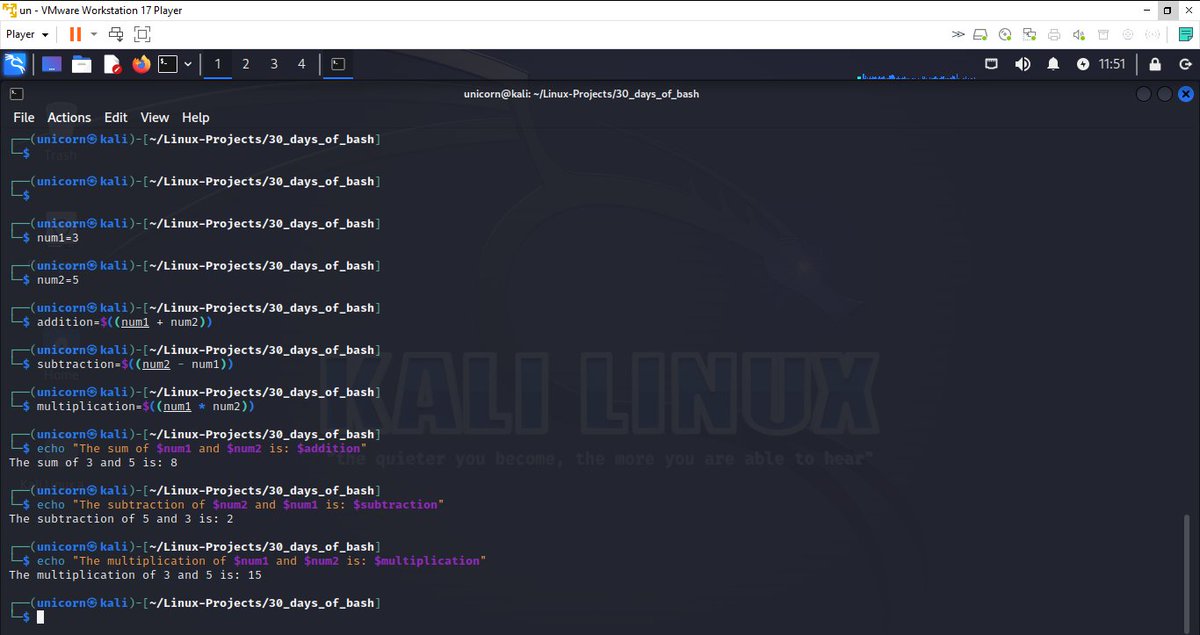Launch Firefox from the Kali panel
1200x635 pixels.
coord(141,64)
